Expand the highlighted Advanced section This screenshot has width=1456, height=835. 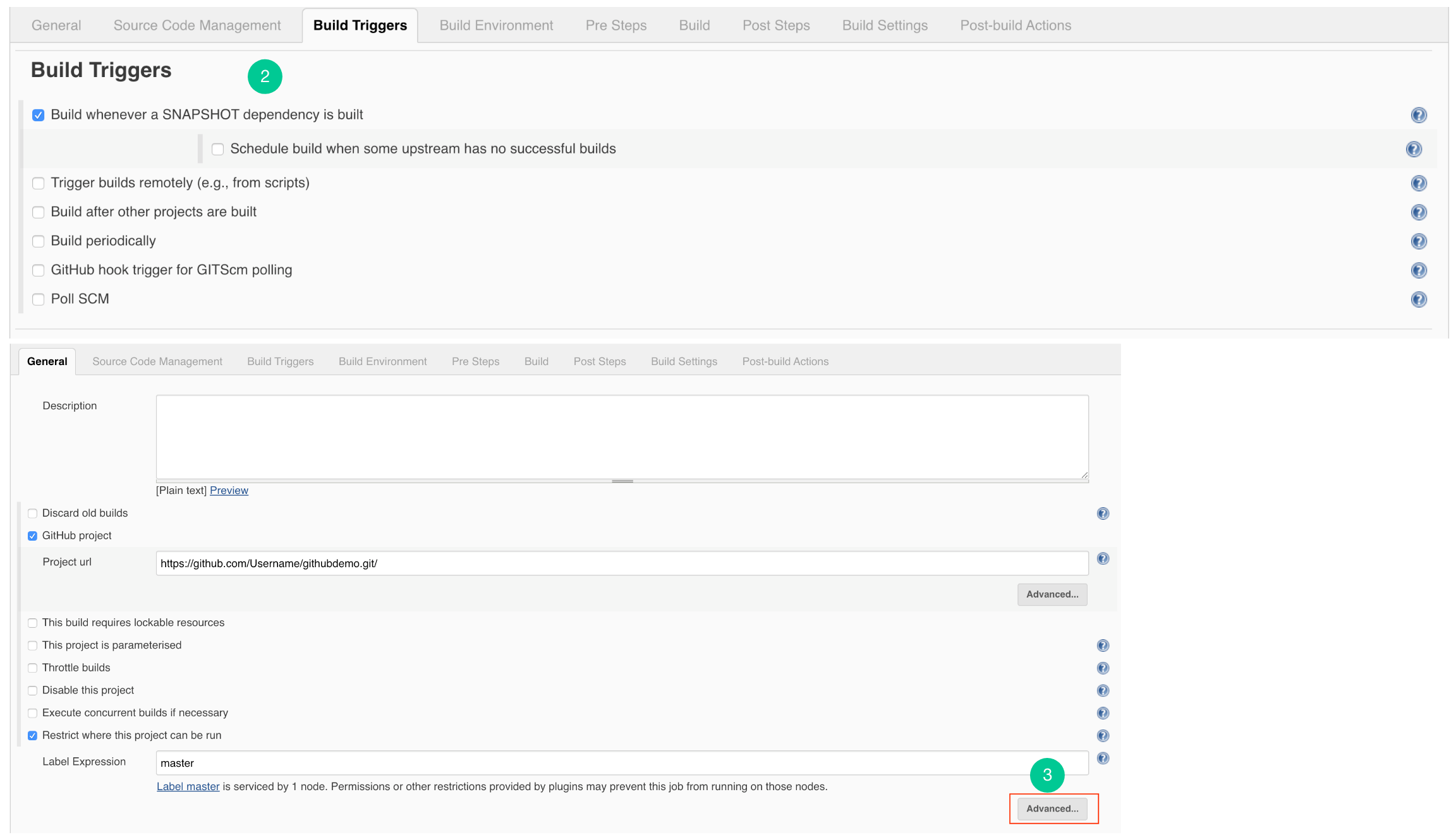[1053, 808]
